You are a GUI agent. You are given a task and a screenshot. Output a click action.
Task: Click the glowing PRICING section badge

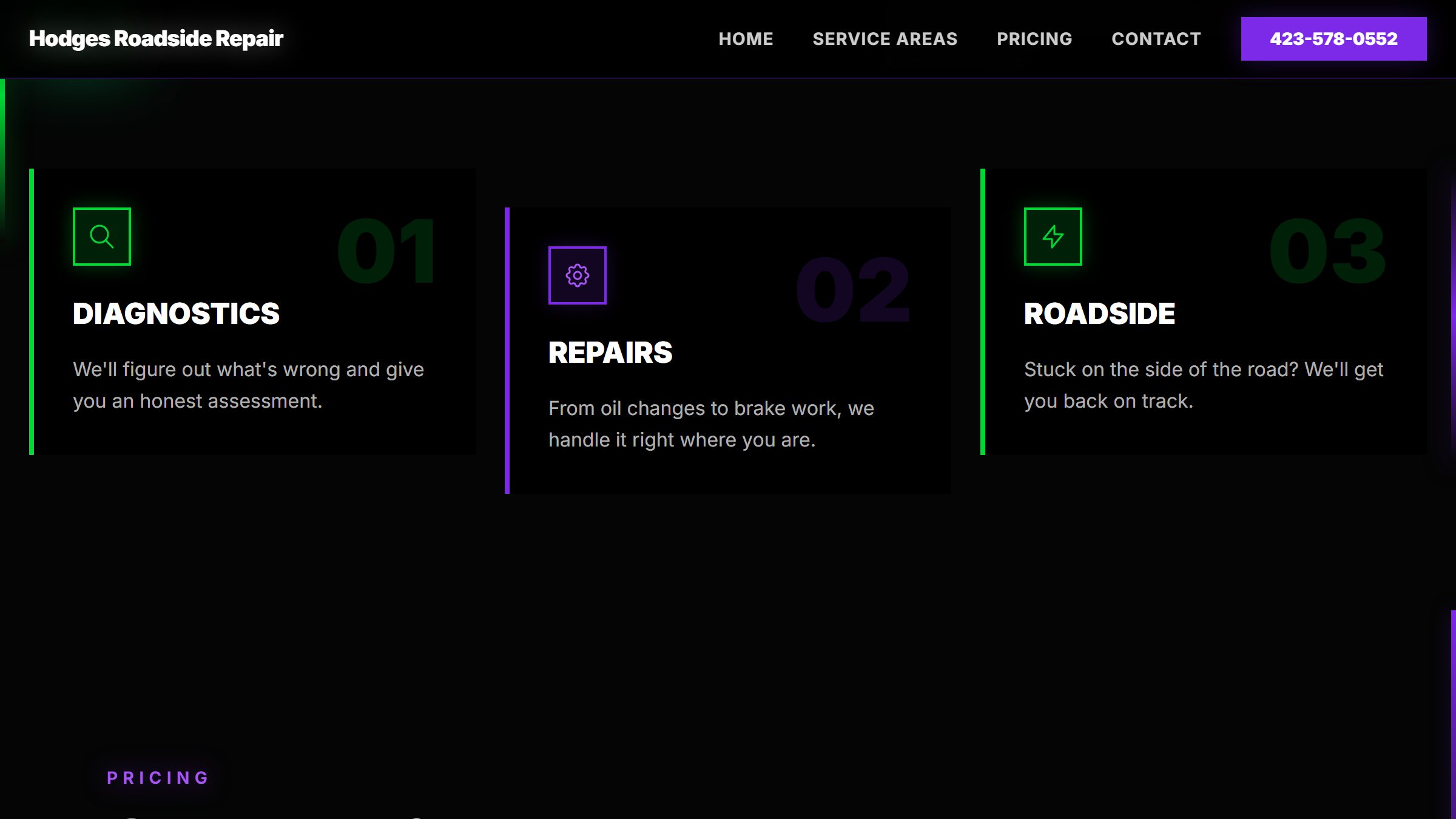pyautogui.click(x=158, y=777)
